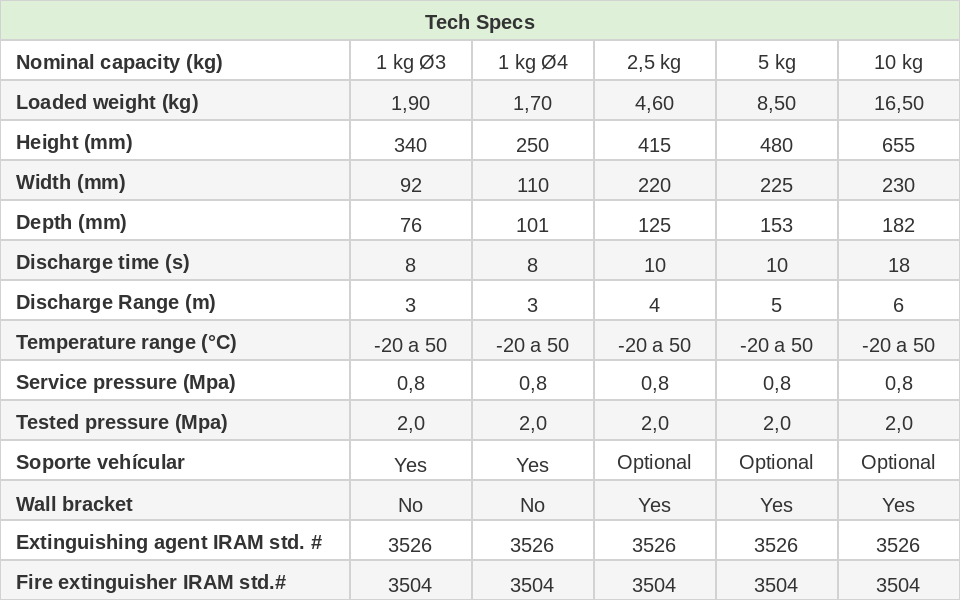Viewport: 960px width, 601px height.
Task: Select the 2,5 kg column heading
Action: 654,62
